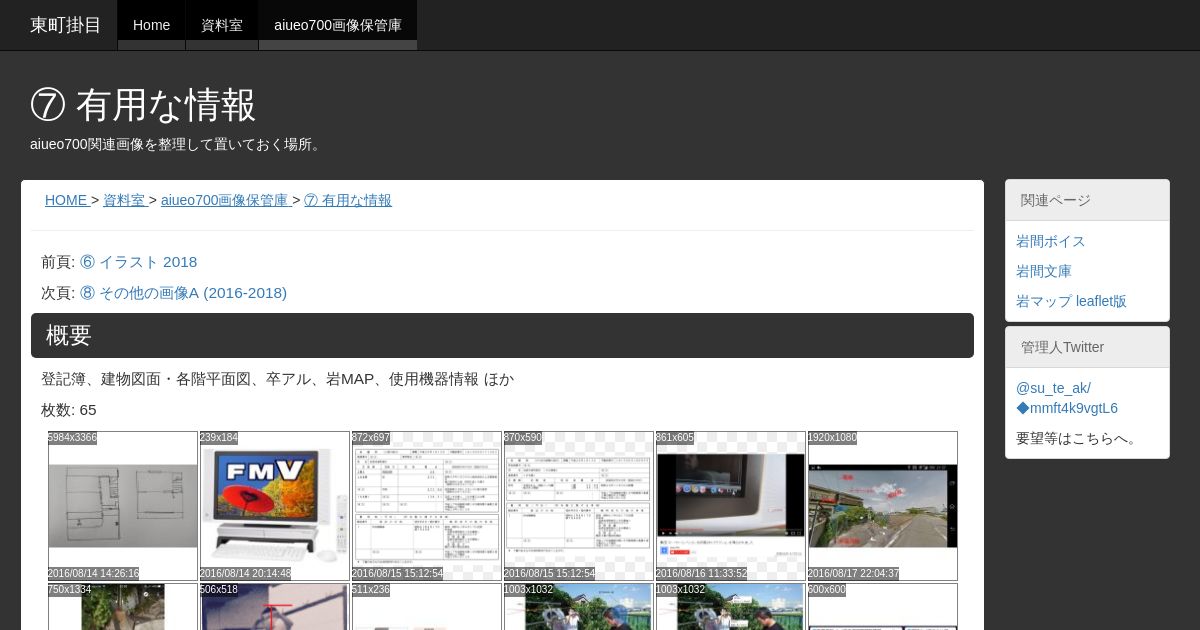
Task: Click the ⑦ 有用な情報 page title
Action: click(x=143, y=105)
